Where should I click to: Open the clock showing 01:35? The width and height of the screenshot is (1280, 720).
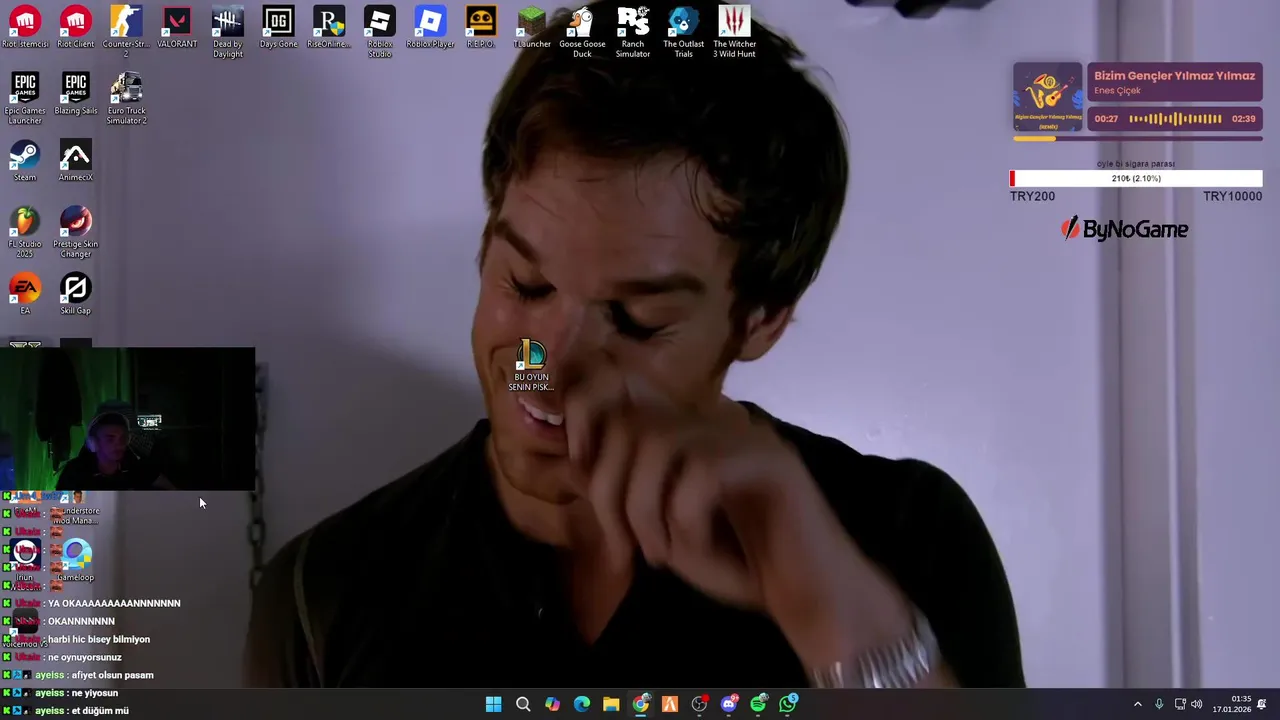coord(1232,704)
